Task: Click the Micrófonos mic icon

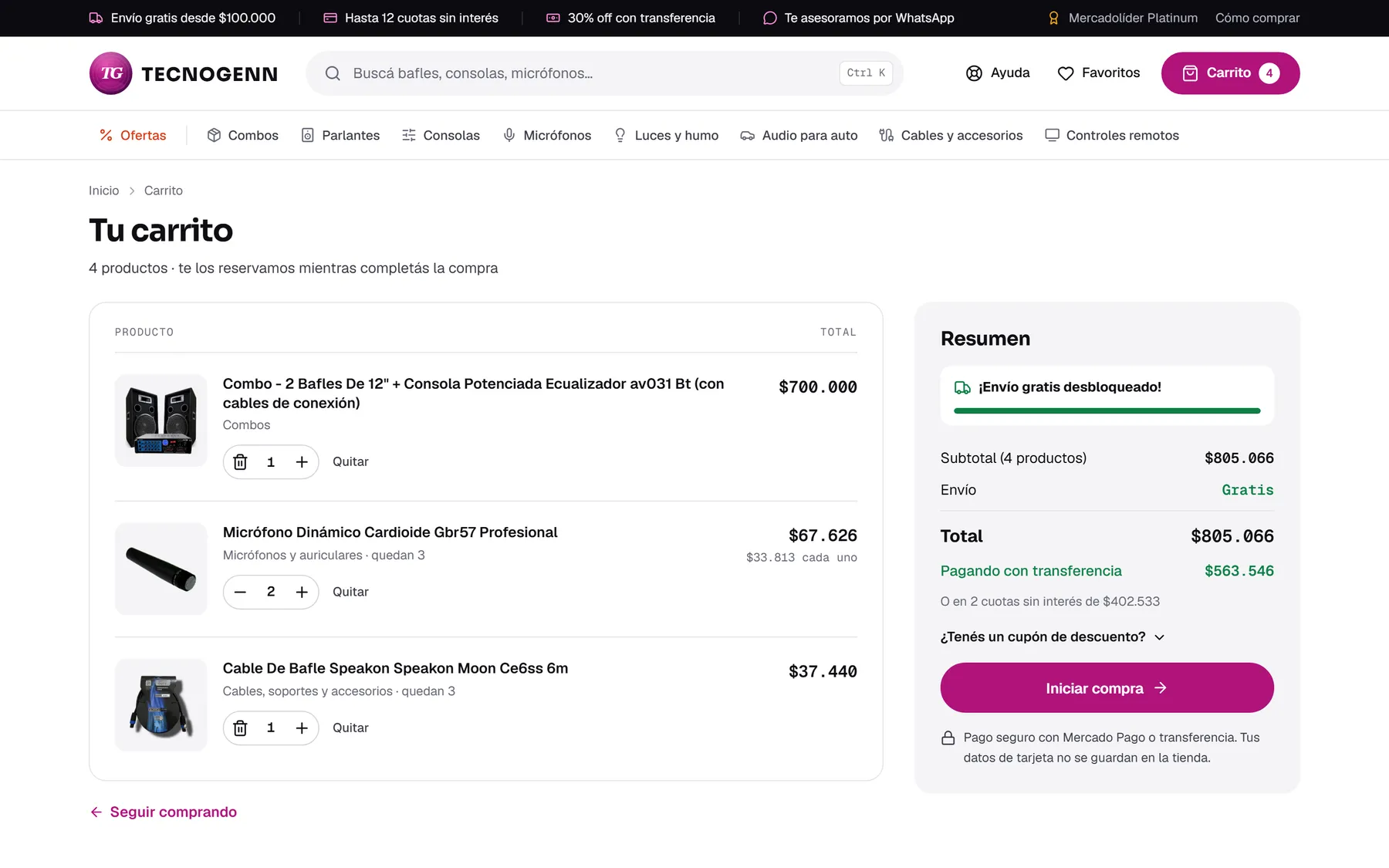Action: pyautogui.click(x=509, y=135)
